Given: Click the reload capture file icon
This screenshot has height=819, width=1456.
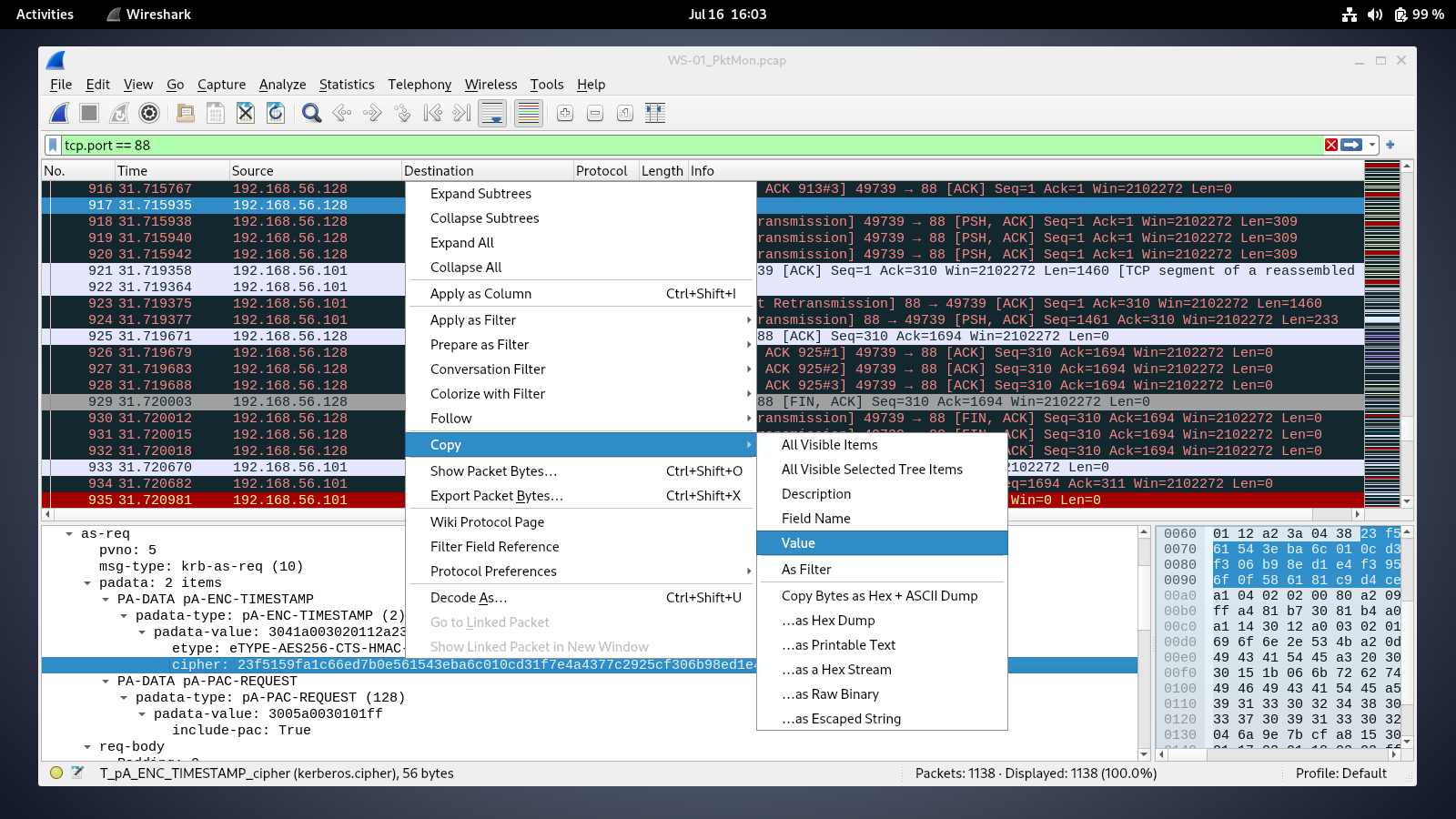Looking at the screenshot, I should click(x=276, y=113).
